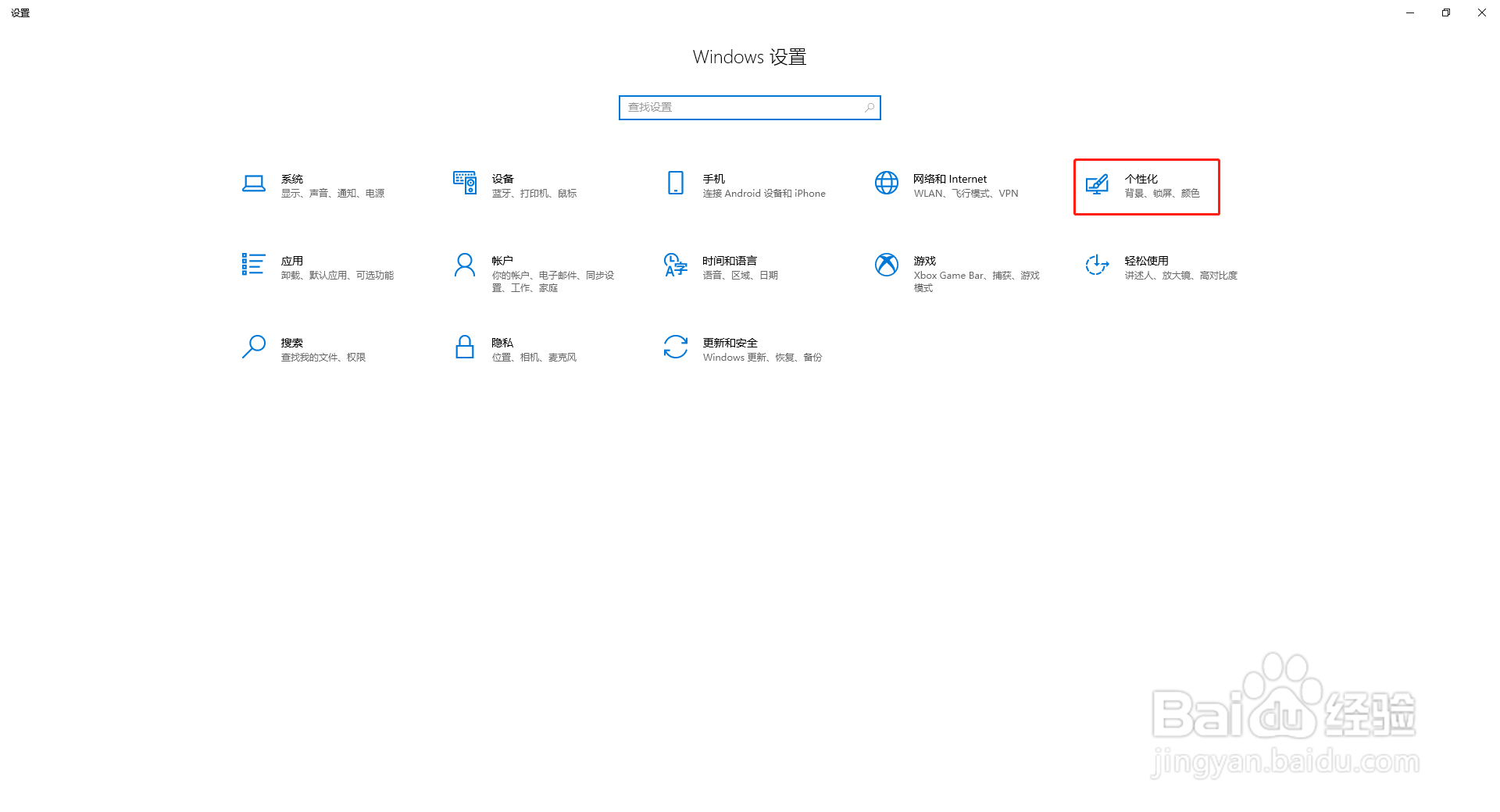Viewport: 1500px width, 812px height.
Task: Click the search magnifier in the 查找设置 box
Action: 870,108
